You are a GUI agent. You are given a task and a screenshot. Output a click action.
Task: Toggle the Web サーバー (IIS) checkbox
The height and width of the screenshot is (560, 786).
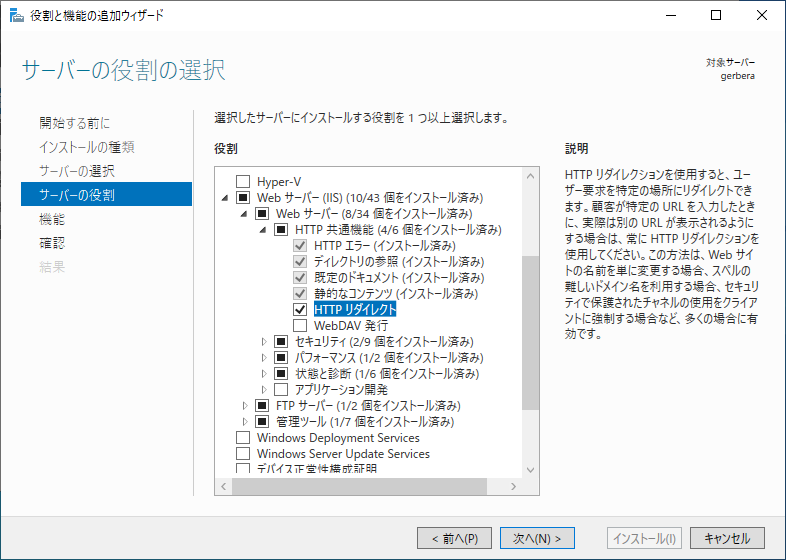tap(243, 198)
